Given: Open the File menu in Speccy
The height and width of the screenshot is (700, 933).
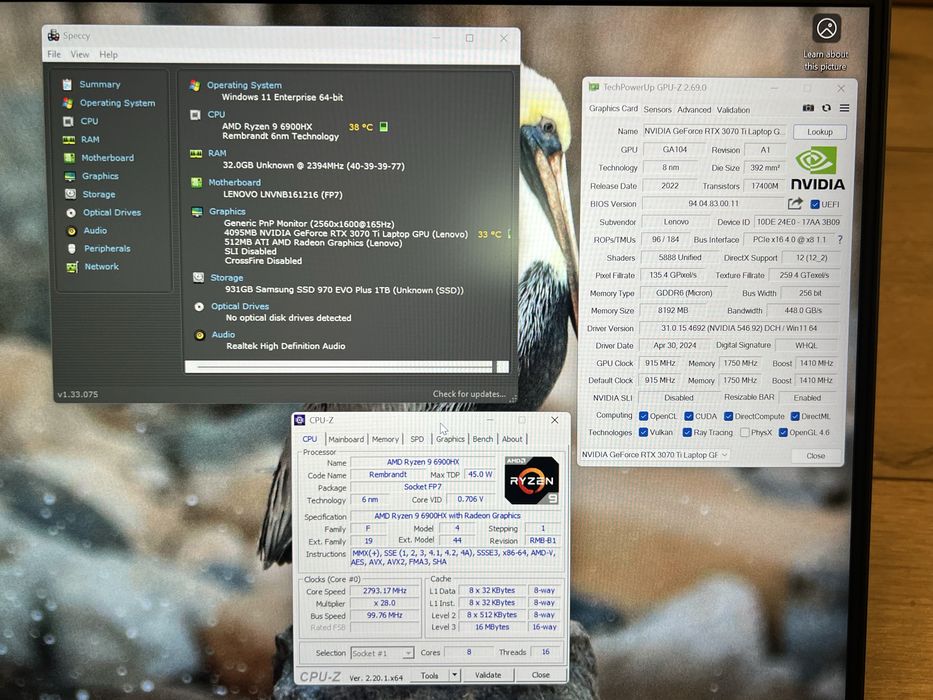Looking at the screenshot, I should point(54,54).
